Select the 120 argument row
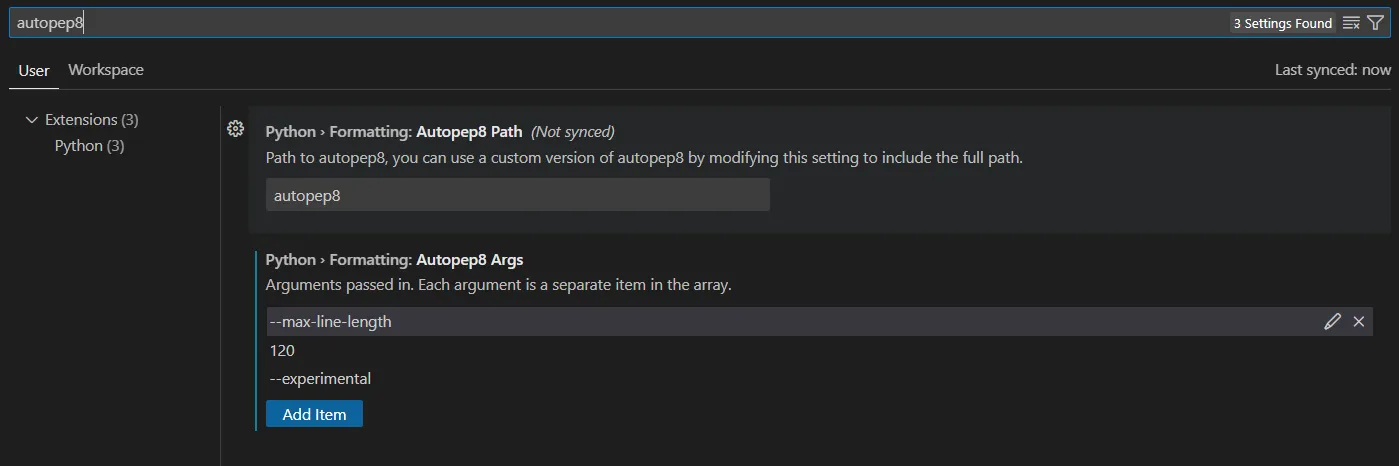The height and width of the screenshot is (466, 1399). tap(283, 350)
